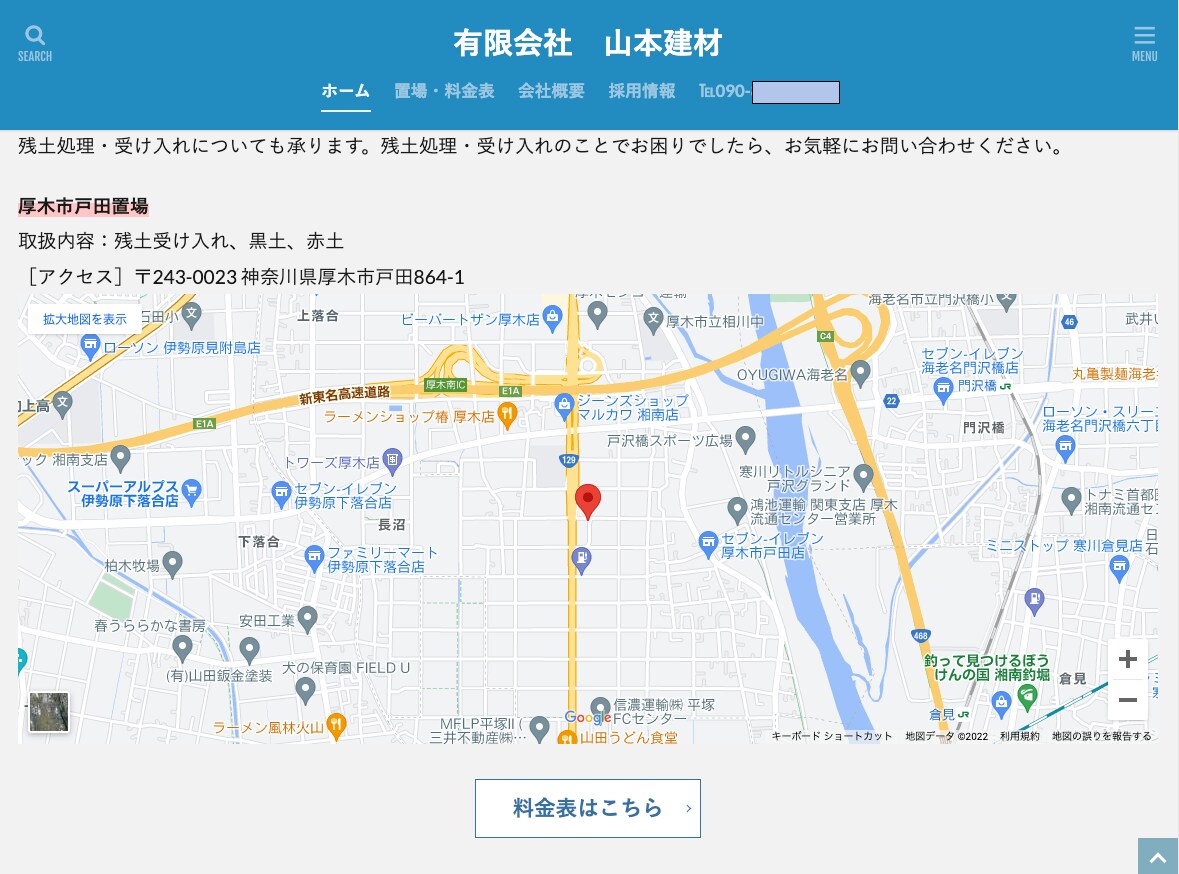Viewport: 1179px width, 874px height.
Task: Click the ビーバートザン厚木店 shopping pin
Action: click(x=553, y=318)
